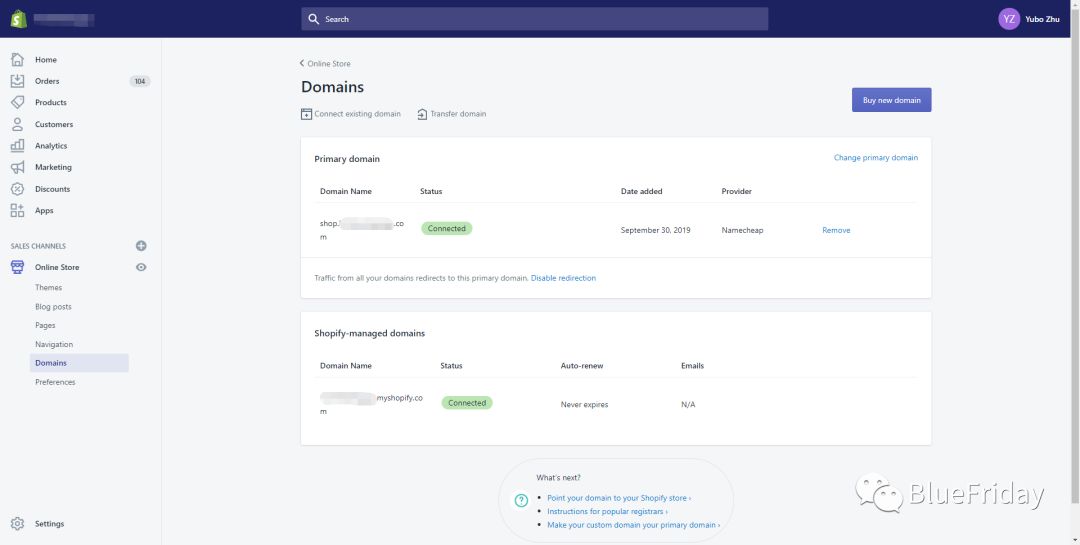View online store with eye icon
Screen dimensions: 1080x545
click(x=141, y=267)
